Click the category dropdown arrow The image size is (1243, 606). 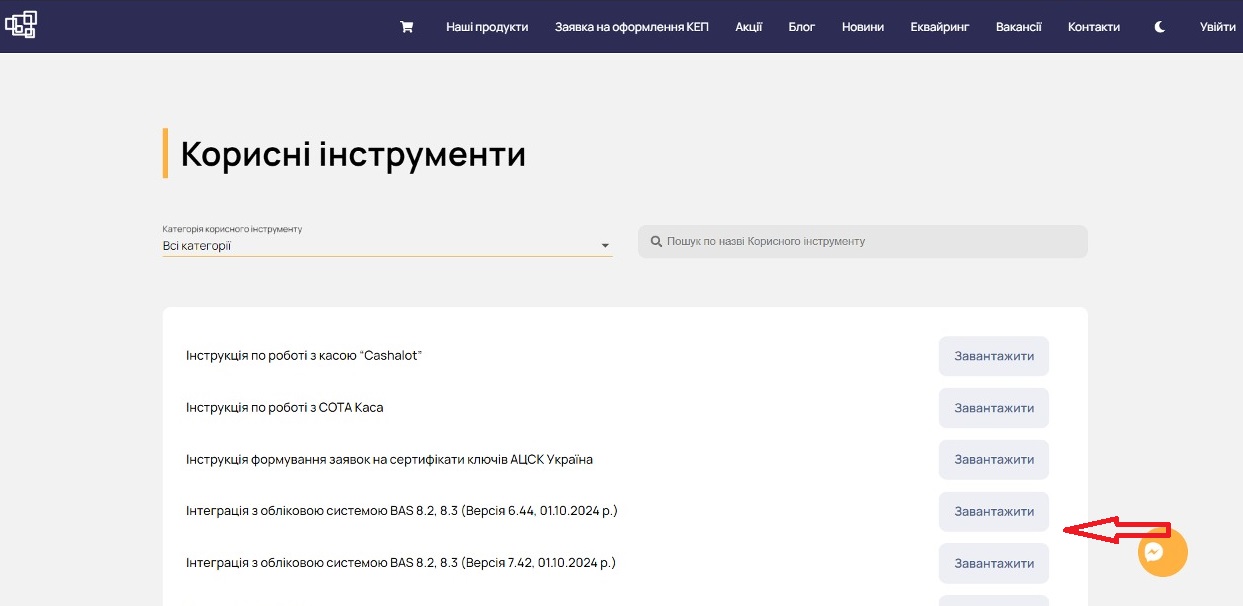605,246
